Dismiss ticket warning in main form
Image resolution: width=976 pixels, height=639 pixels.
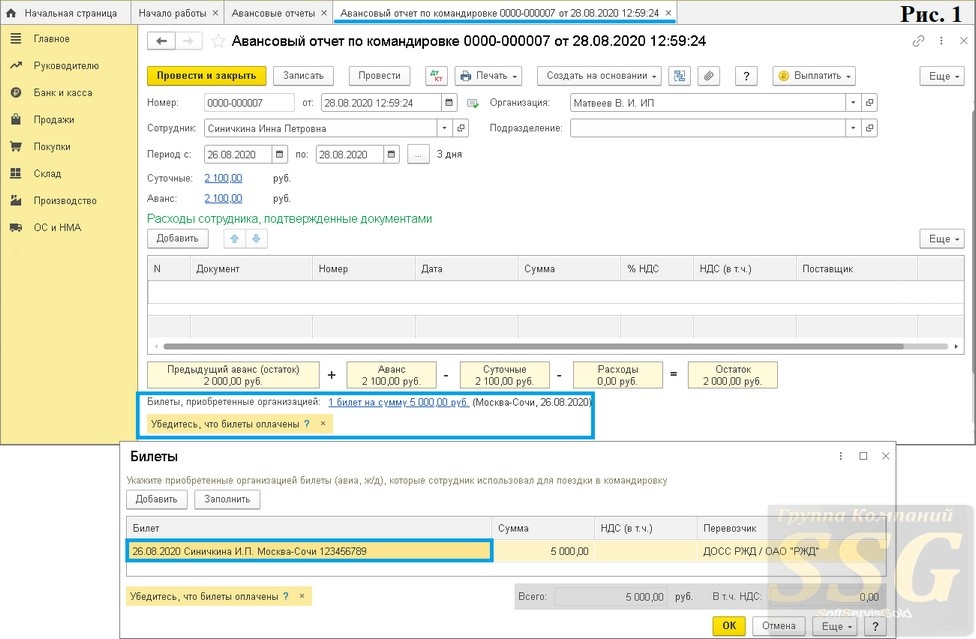322,424
